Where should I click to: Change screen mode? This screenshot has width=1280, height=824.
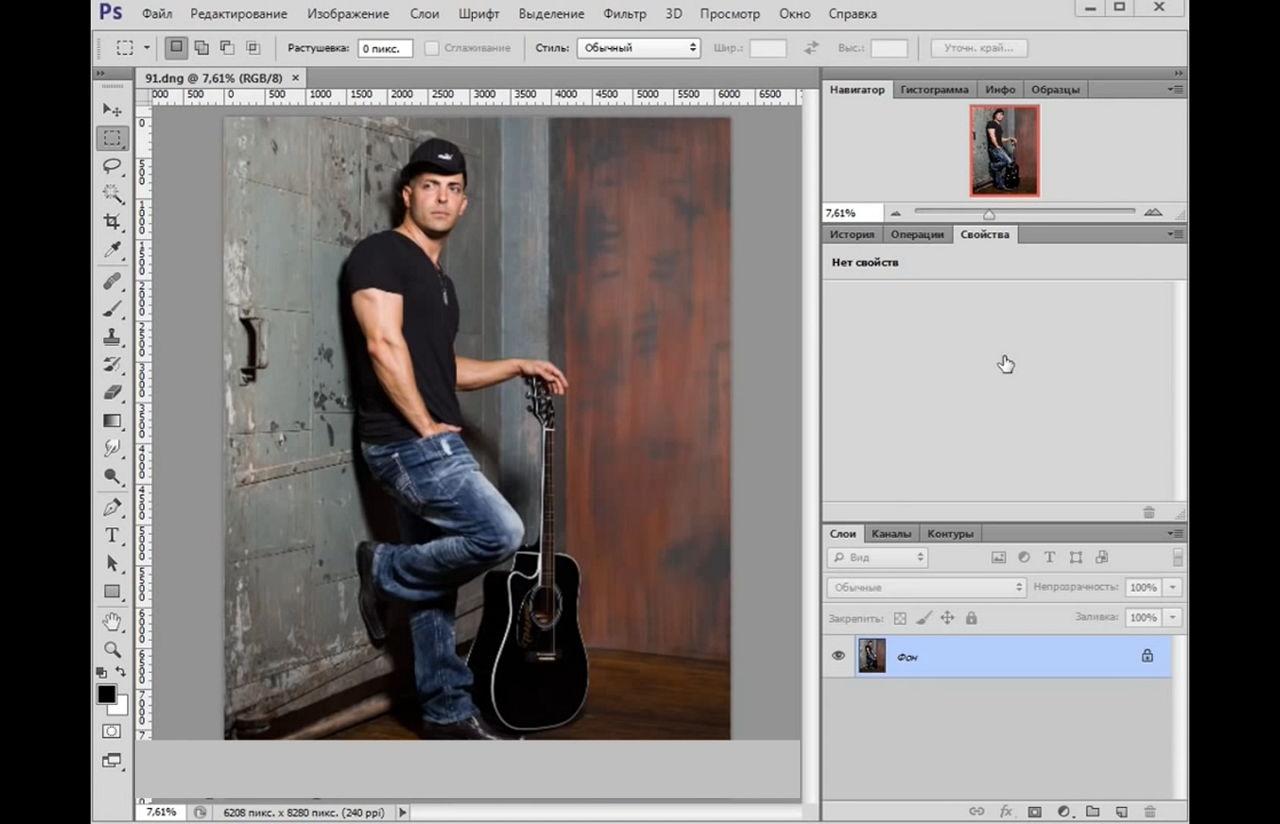coord(112,761)
